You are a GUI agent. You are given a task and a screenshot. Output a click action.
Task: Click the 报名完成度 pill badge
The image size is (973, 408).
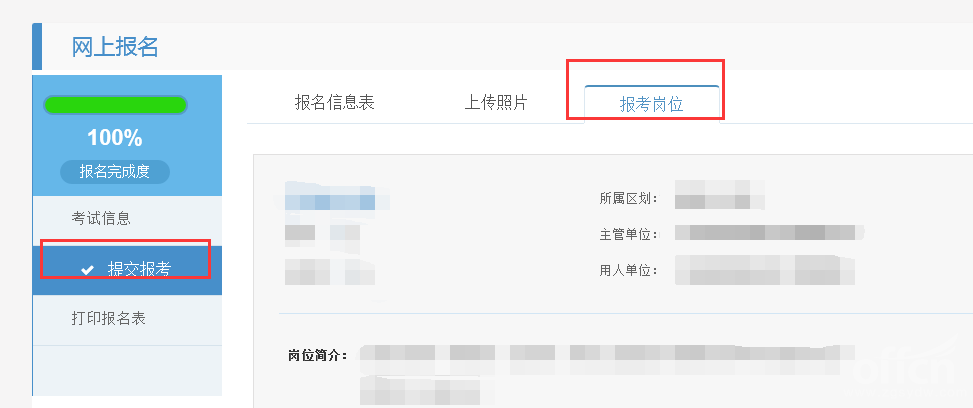115,172
